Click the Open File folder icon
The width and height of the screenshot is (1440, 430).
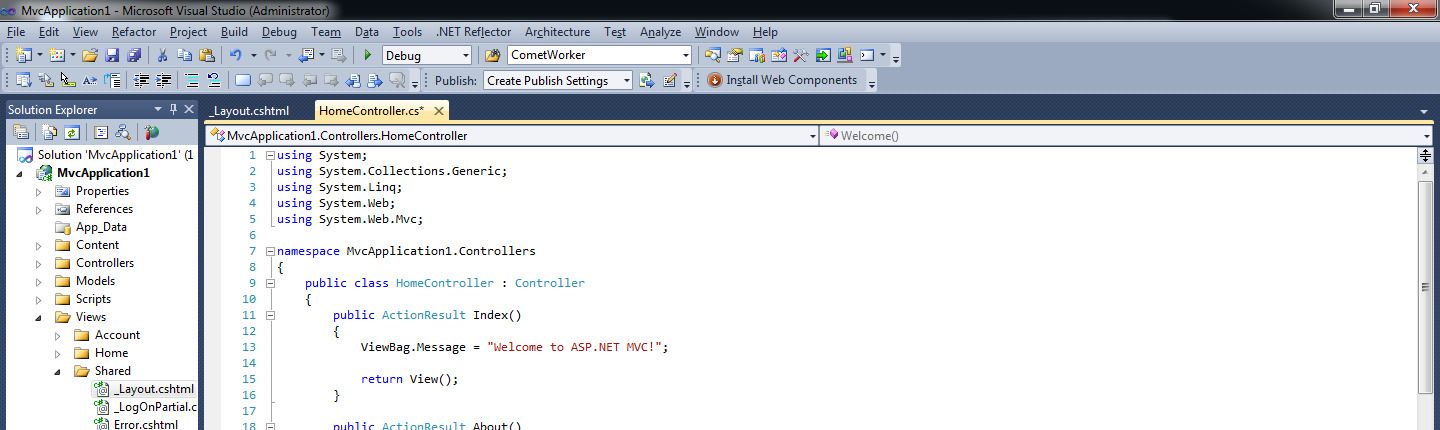tap(90, 55)
